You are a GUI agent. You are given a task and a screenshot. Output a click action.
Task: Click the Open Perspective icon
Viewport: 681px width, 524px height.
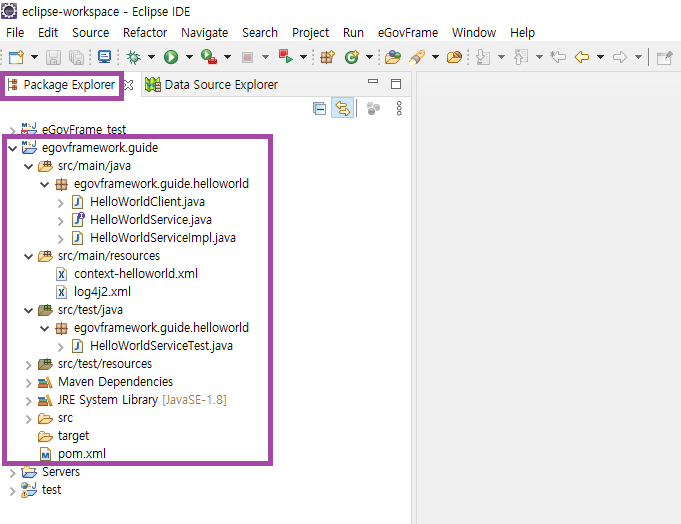pyautogui.click(x=664, y=57)
